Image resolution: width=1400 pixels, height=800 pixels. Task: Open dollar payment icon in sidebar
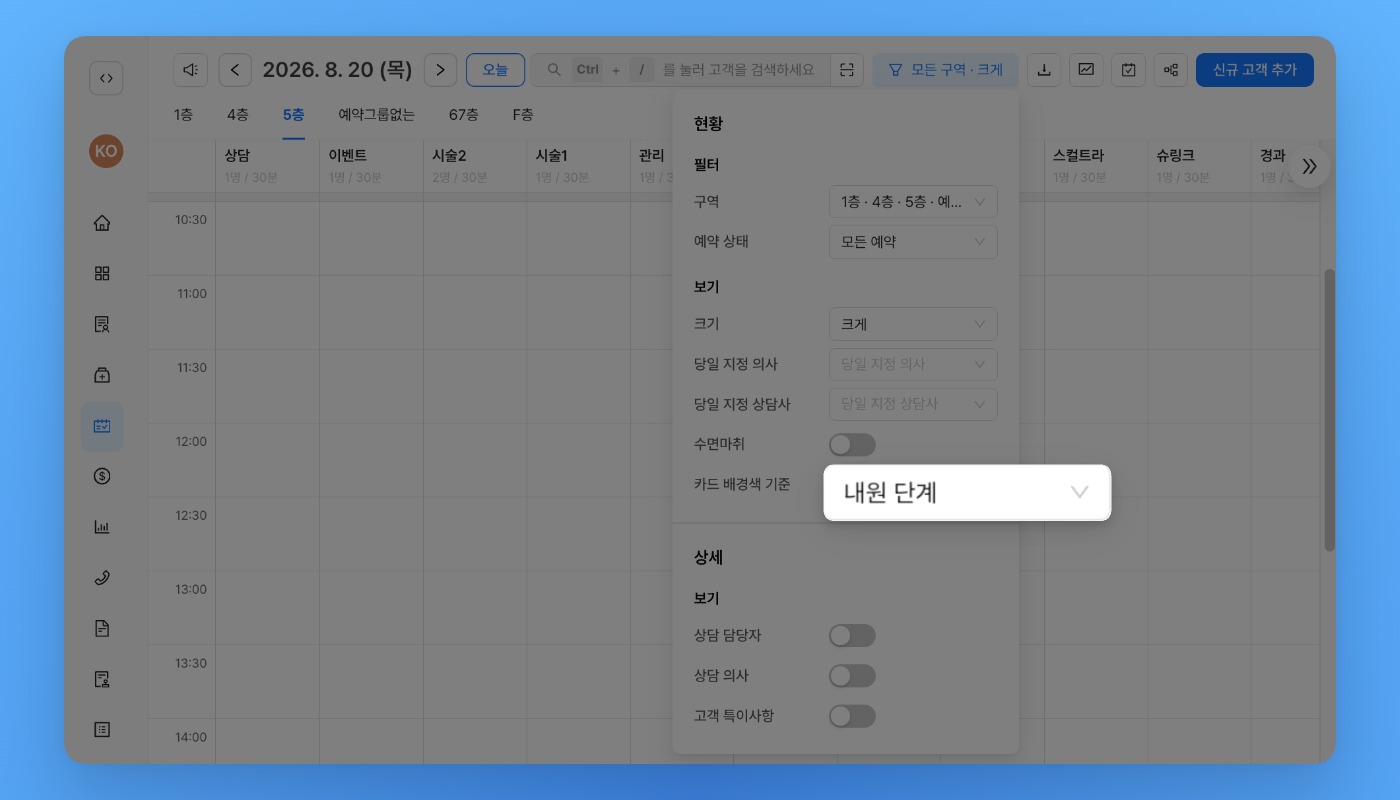tap(102, 476)
